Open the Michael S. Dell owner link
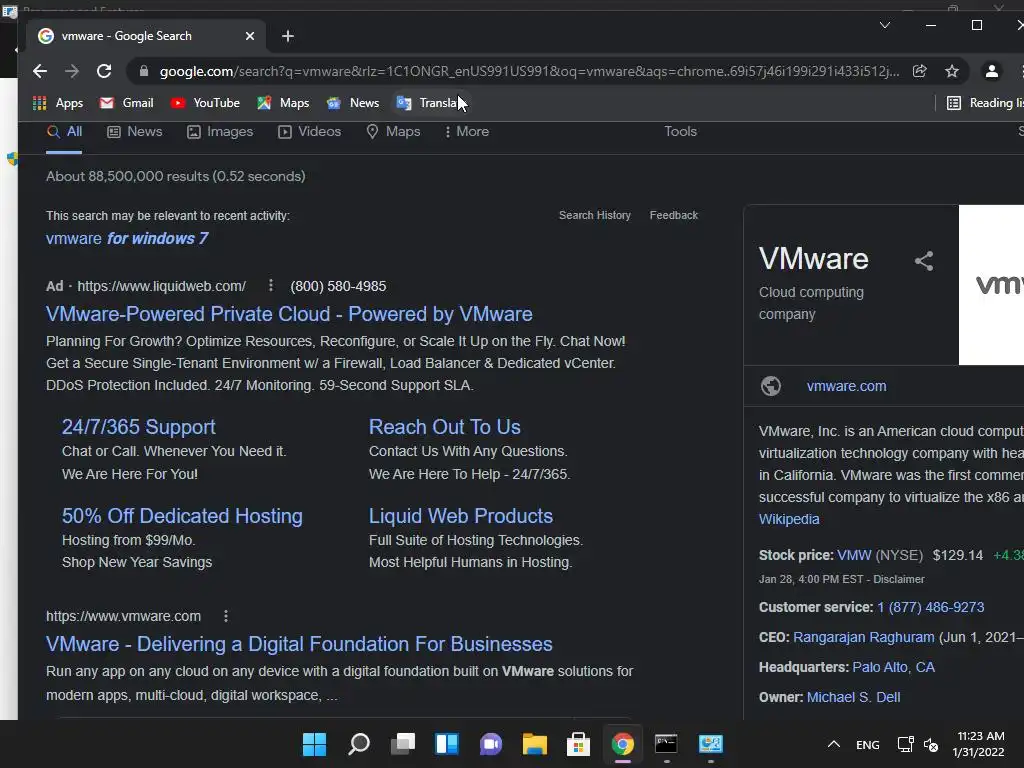 [x=854, y=697]
